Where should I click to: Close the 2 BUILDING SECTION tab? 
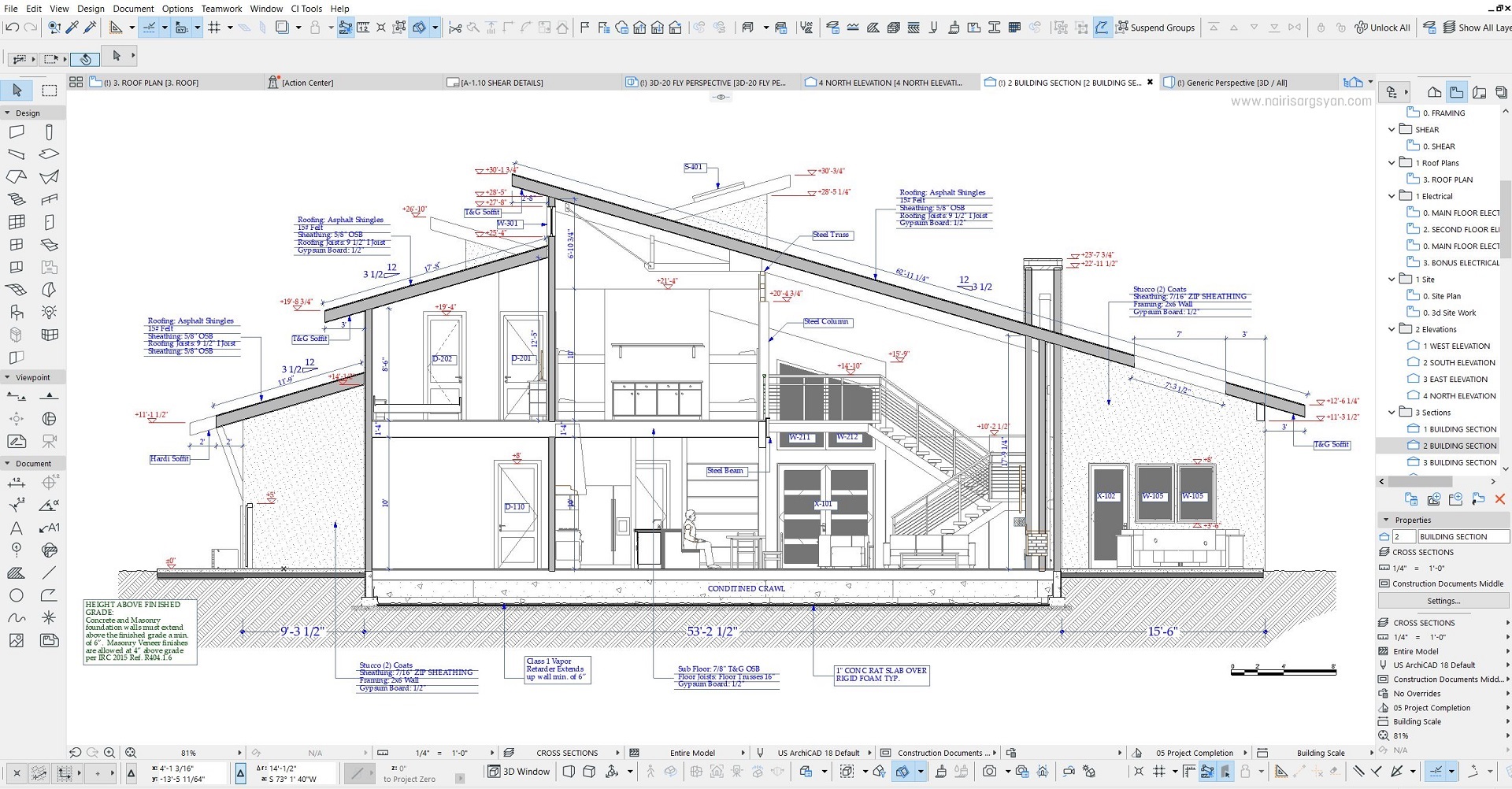click(1150, 82)
